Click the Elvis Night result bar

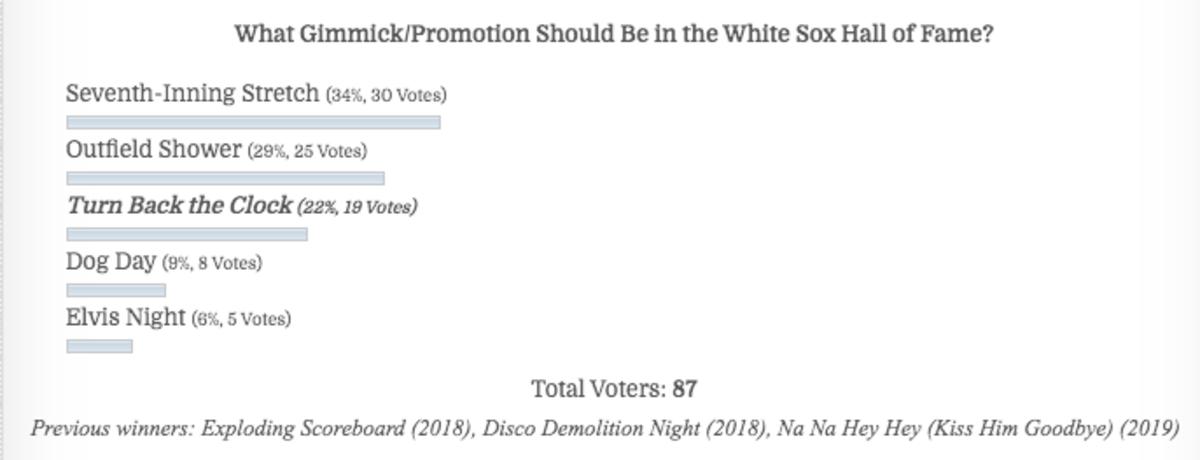[x=99, y=346]
